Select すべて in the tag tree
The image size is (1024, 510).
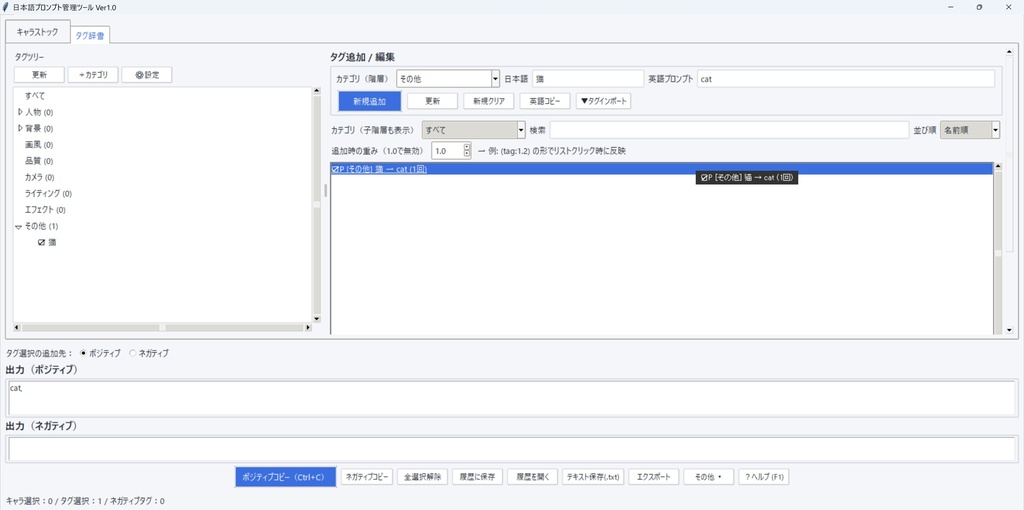click(35, 96)
